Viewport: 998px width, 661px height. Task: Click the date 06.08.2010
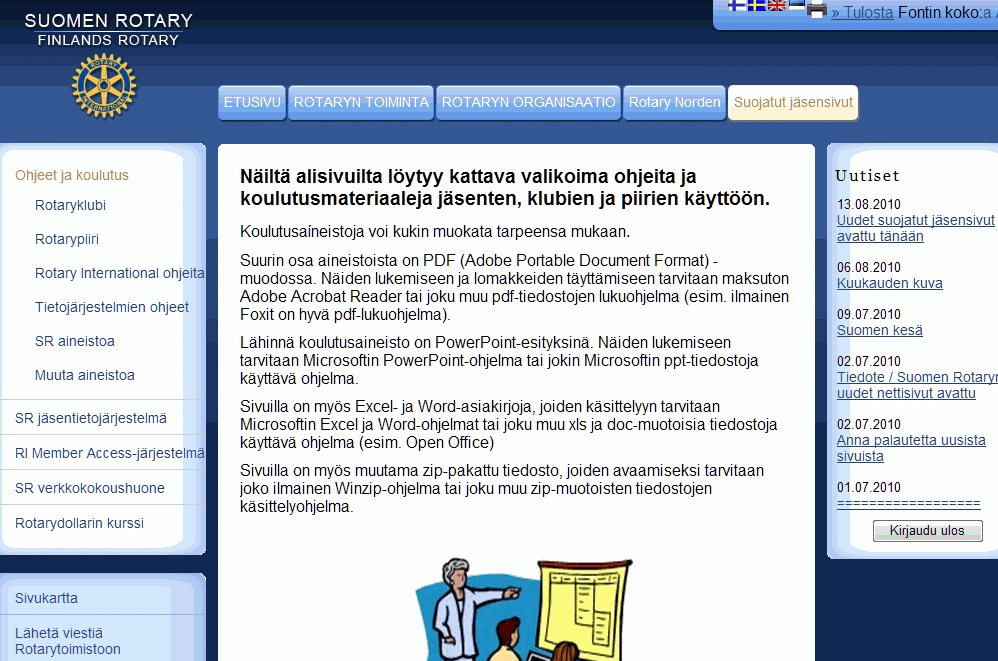tap(869, 267)
